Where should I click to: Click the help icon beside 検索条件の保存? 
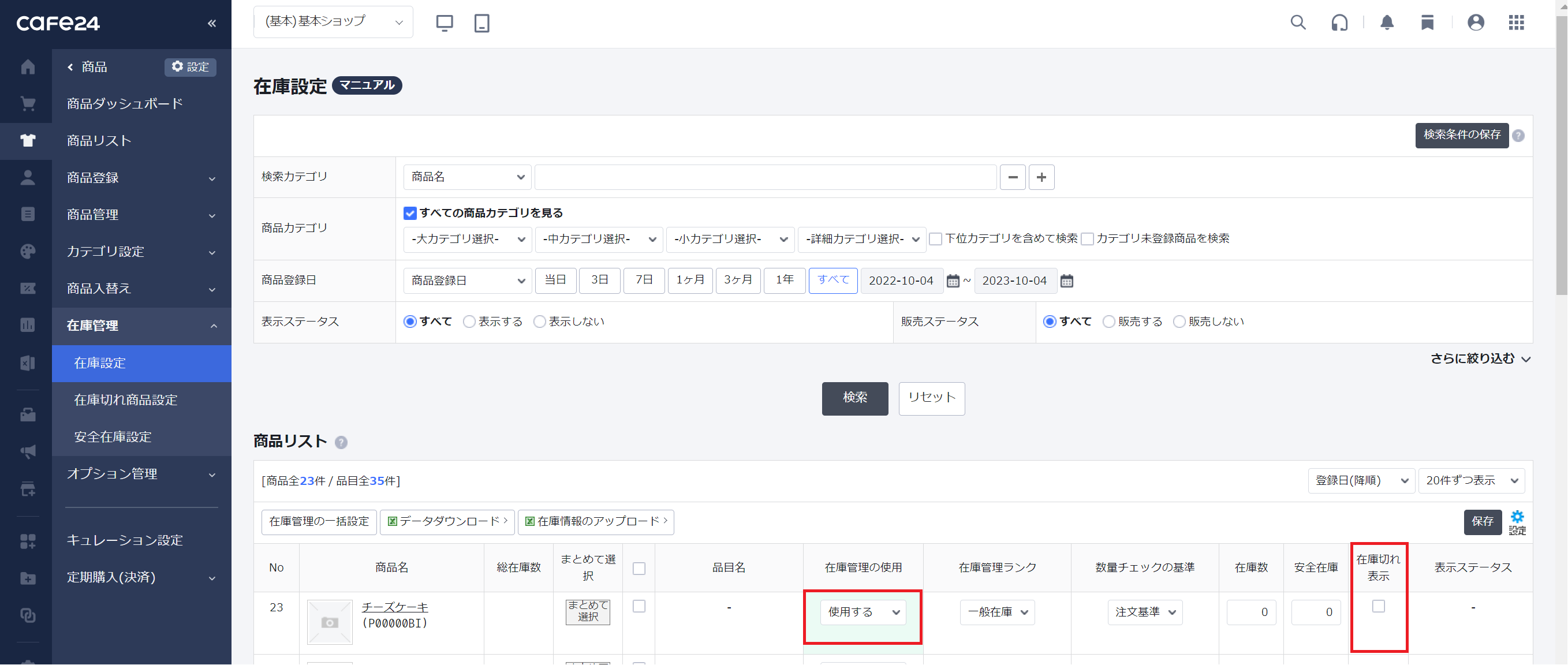tap(1518, 136)
